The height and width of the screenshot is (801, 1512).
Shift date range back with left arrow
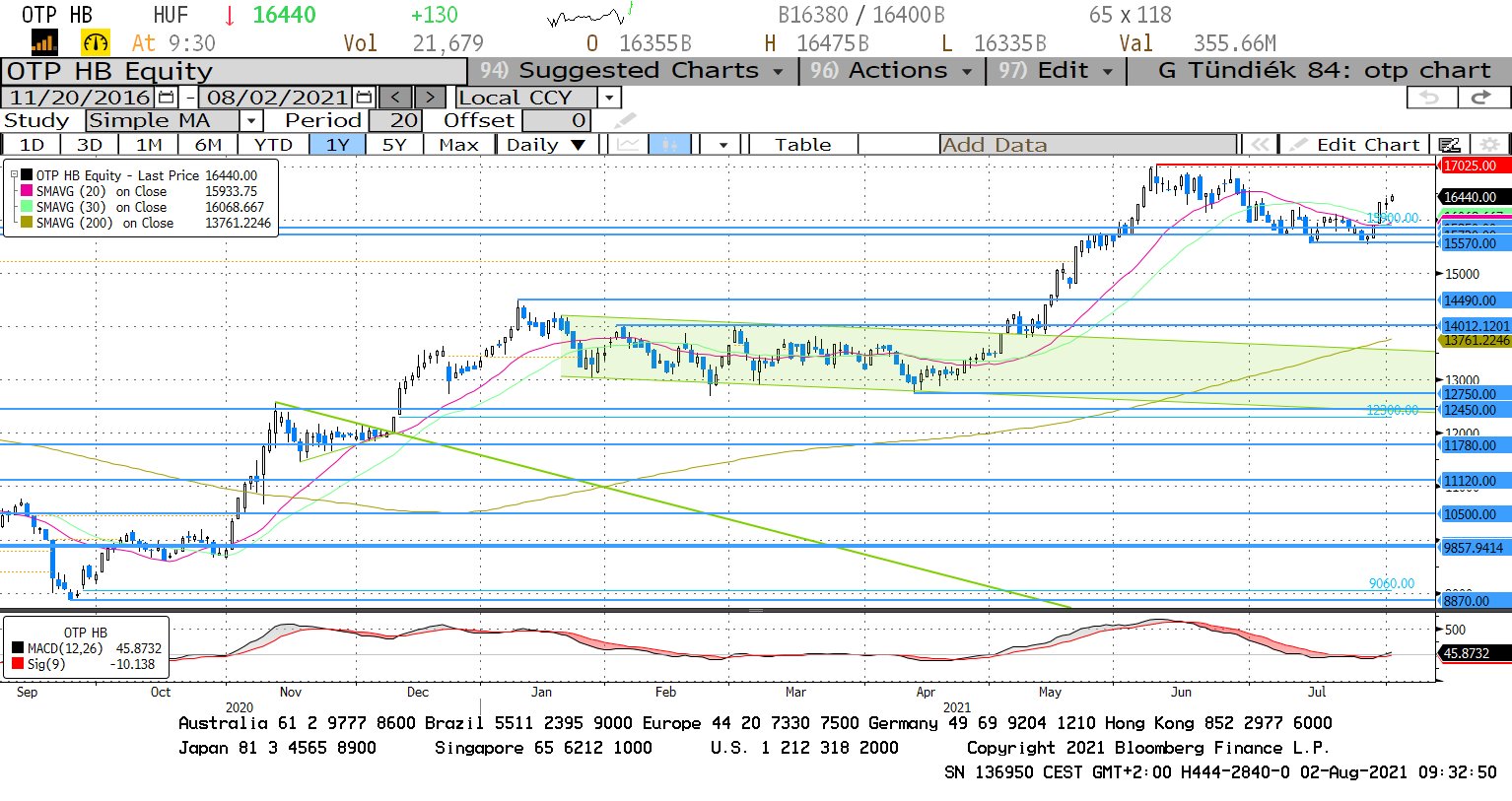395,97
